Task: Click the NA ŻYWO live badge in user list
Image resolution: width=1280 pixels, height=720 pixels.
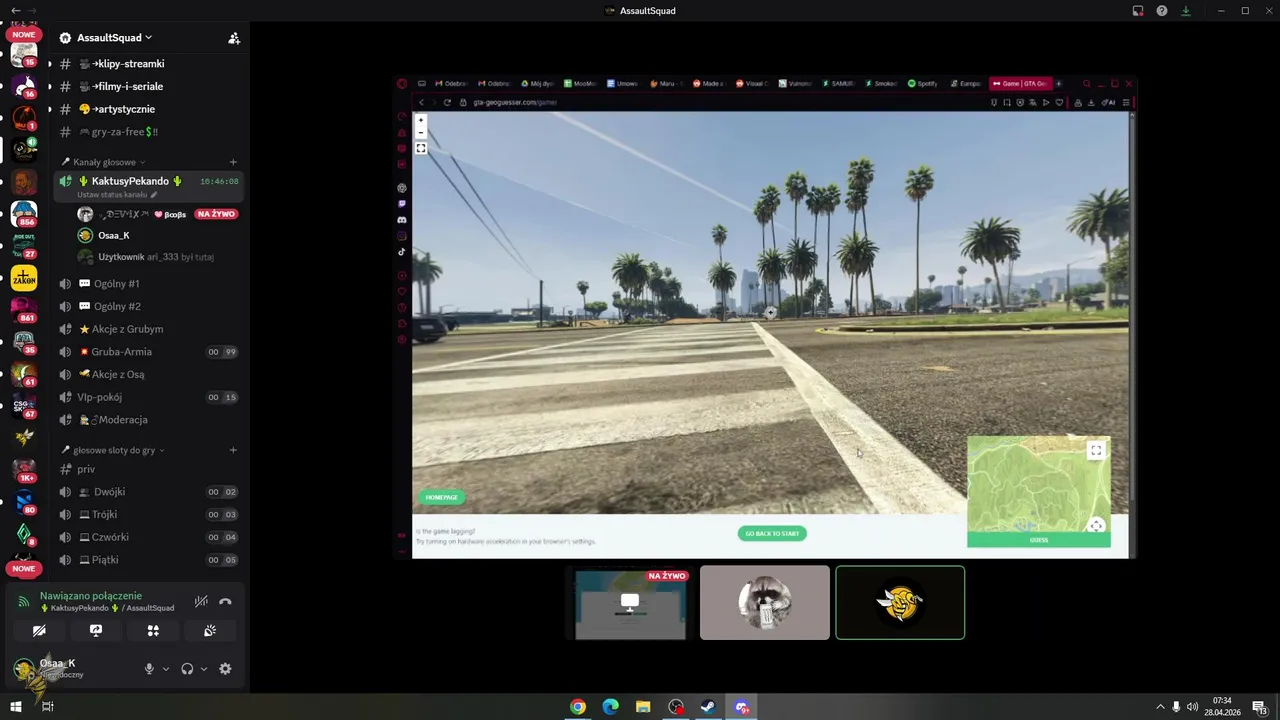Action: pos(216,214)
